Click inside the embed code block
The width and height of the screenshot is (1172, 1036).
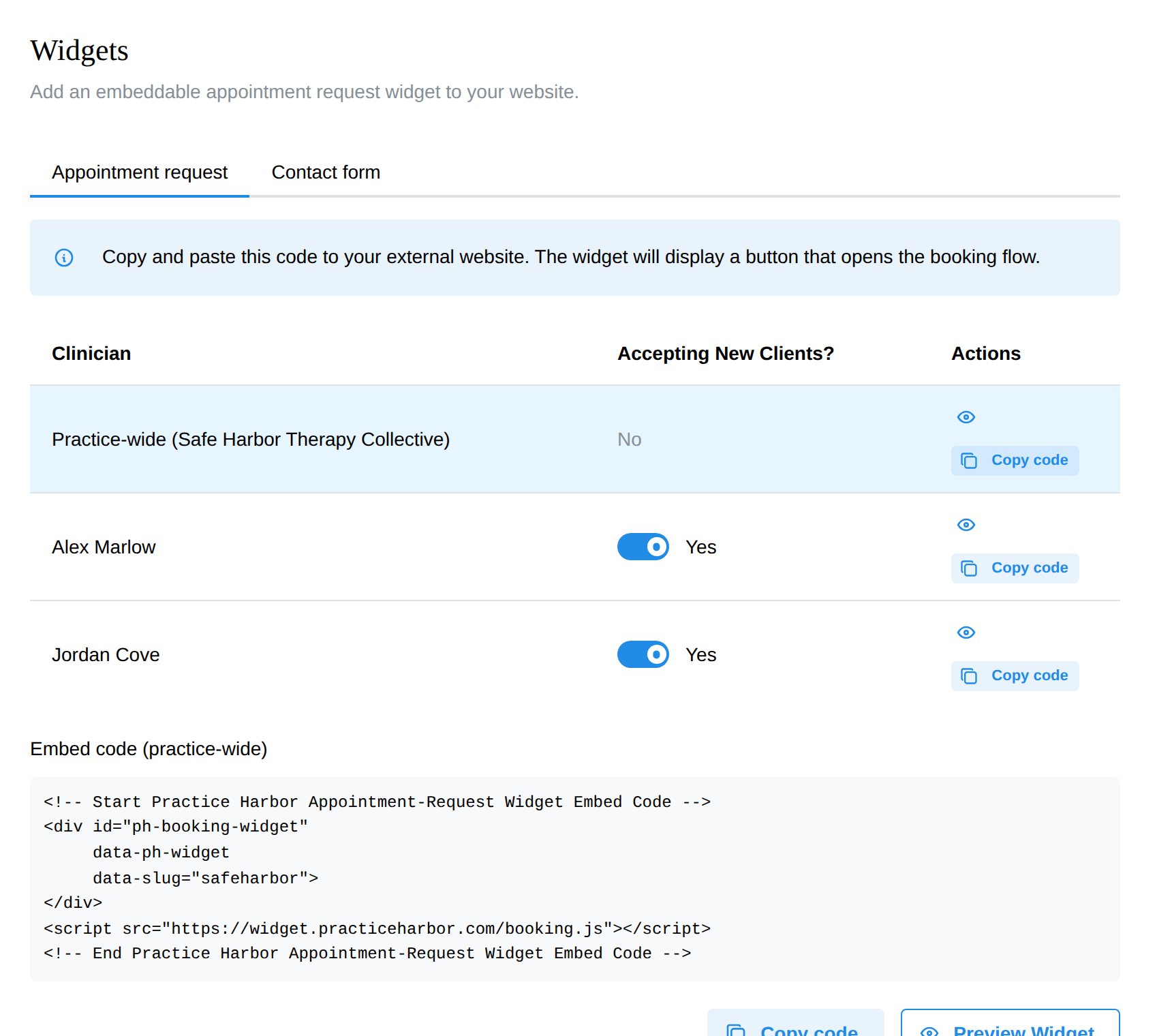[x=575, y=879]
